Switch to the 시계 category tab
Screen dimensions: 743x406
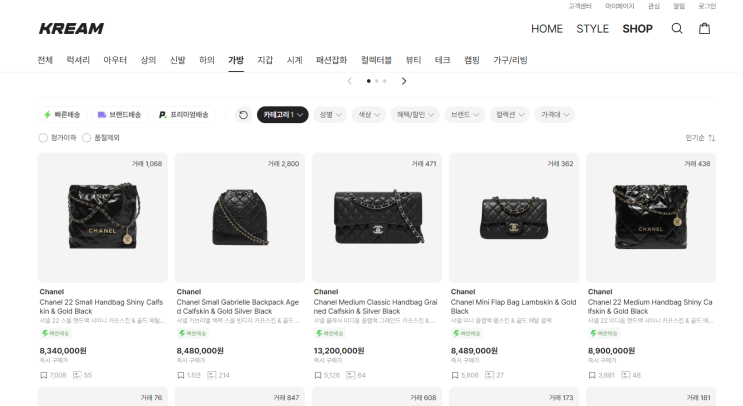(295, 60)
